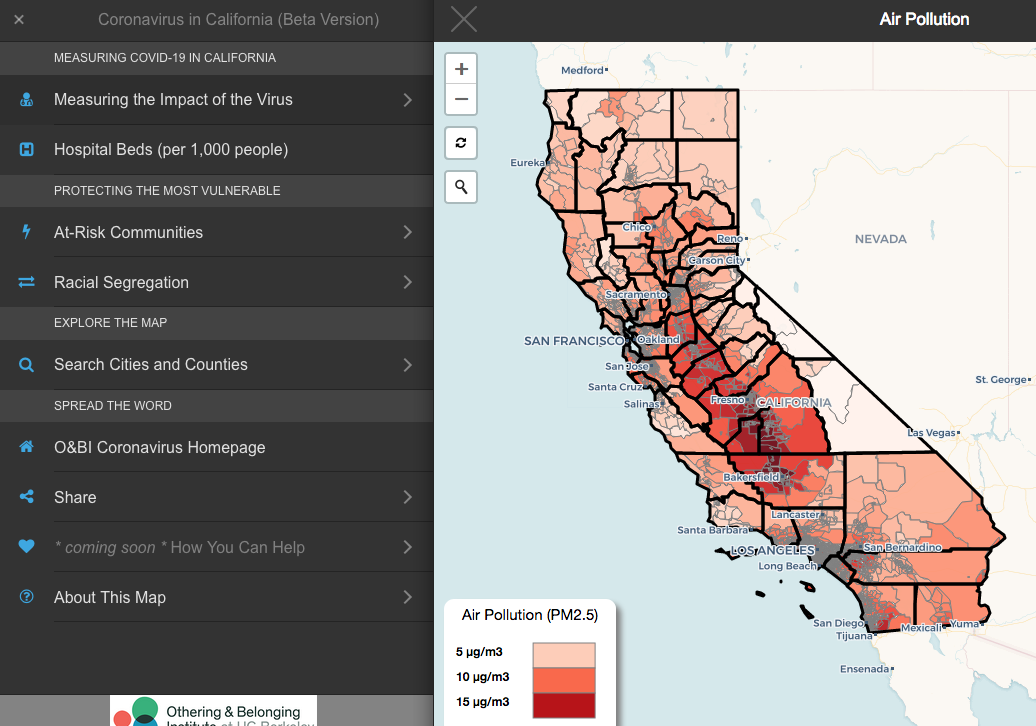Click the Fresno label on the map
This screenshot has width=1036, height=726.
coord(727,400)
